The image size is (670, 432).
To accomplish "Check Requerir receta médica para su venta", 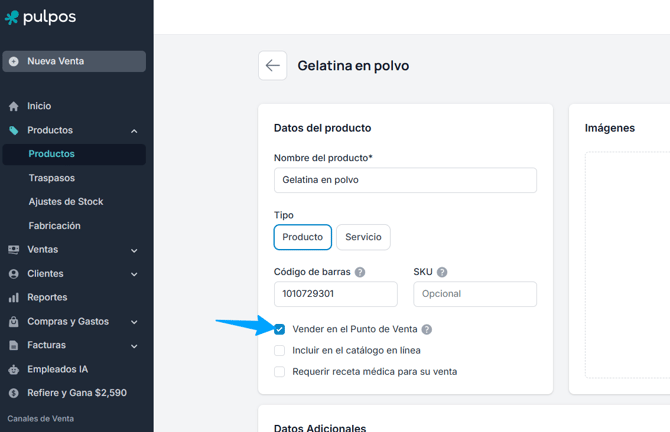I will tap(279, 372).
